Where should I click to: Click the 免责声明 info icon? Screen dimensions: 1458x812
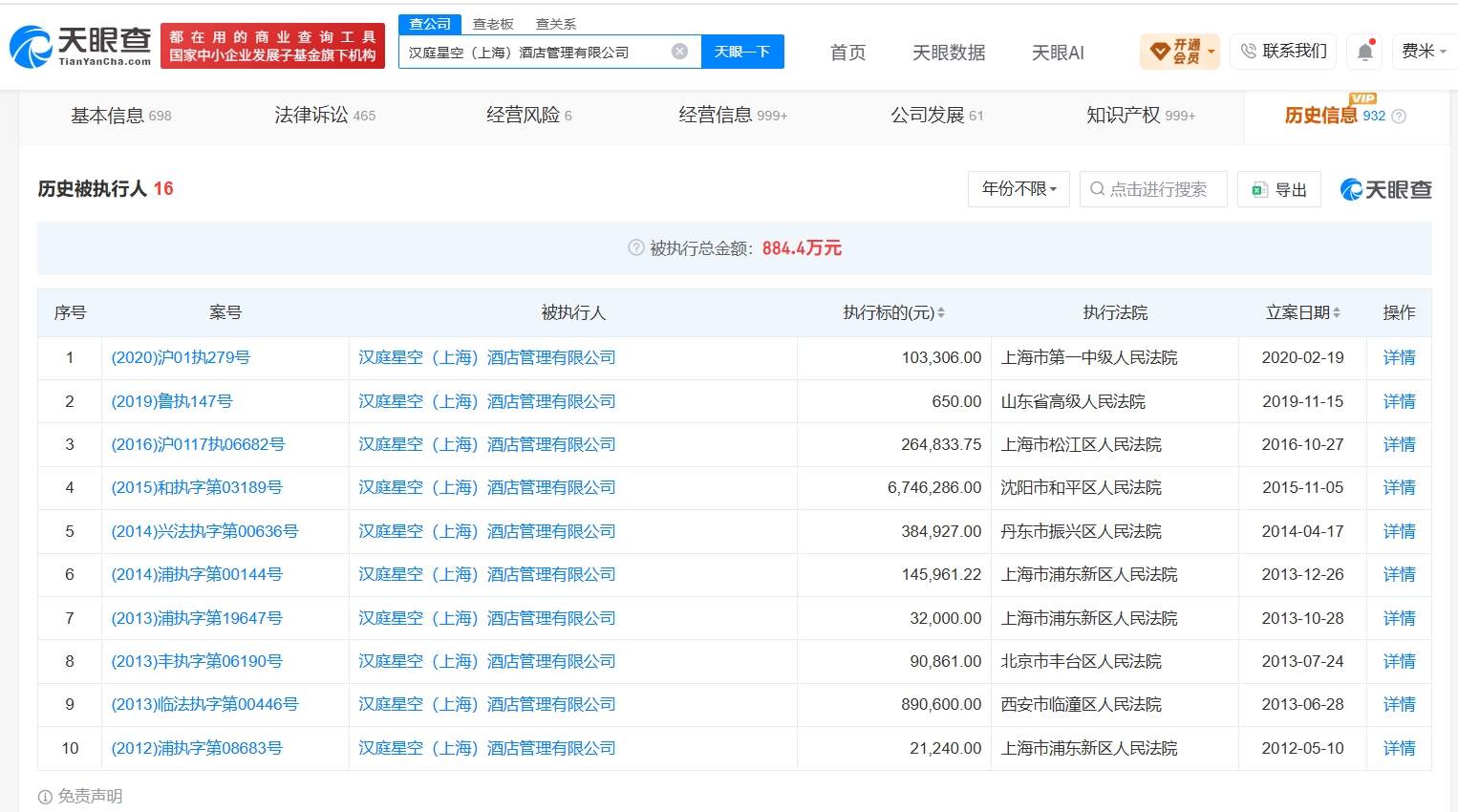tap(45, 797)
